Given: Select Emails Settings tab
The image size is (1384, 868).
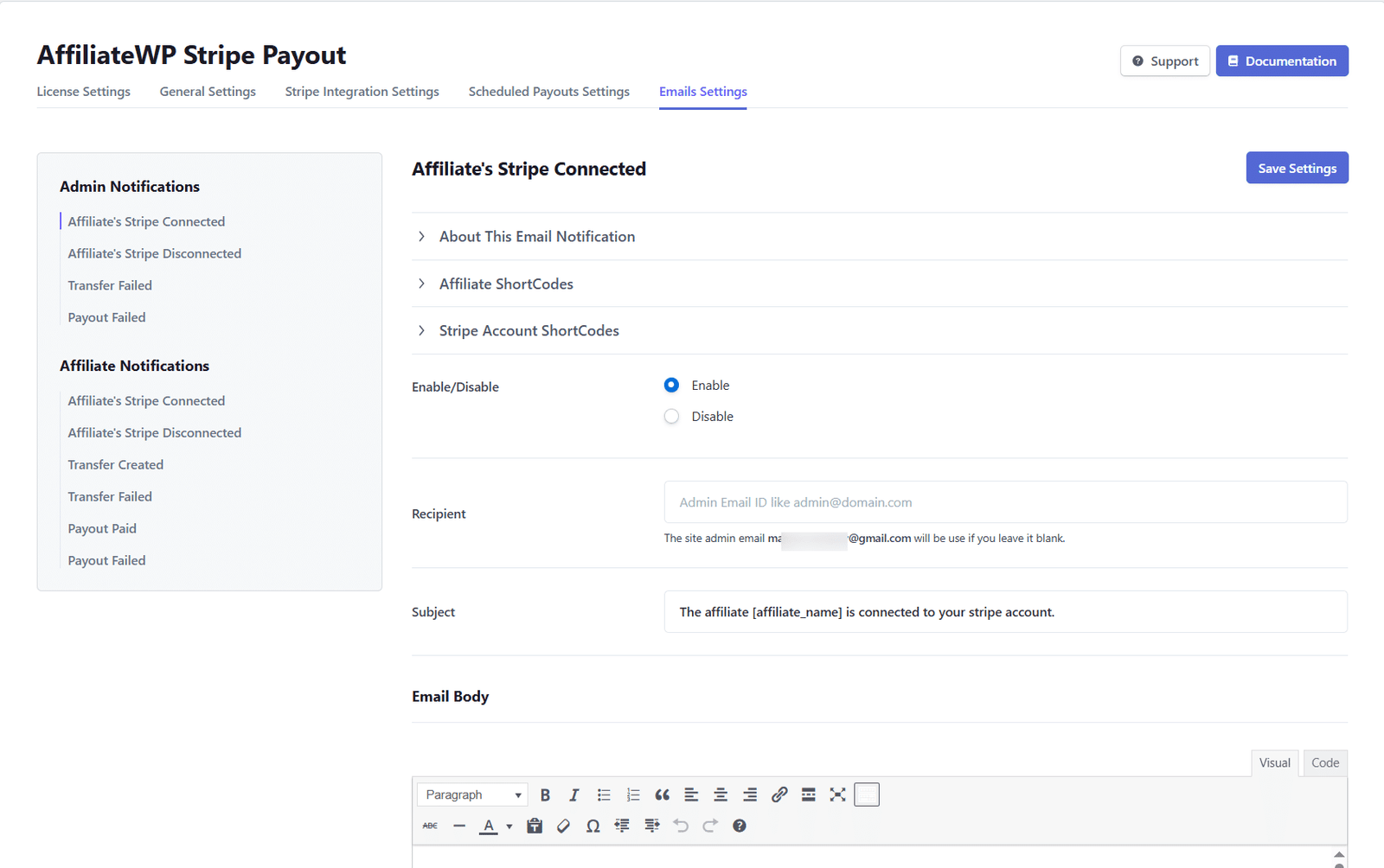Looking at the screenshot, I should pos(703,92).
